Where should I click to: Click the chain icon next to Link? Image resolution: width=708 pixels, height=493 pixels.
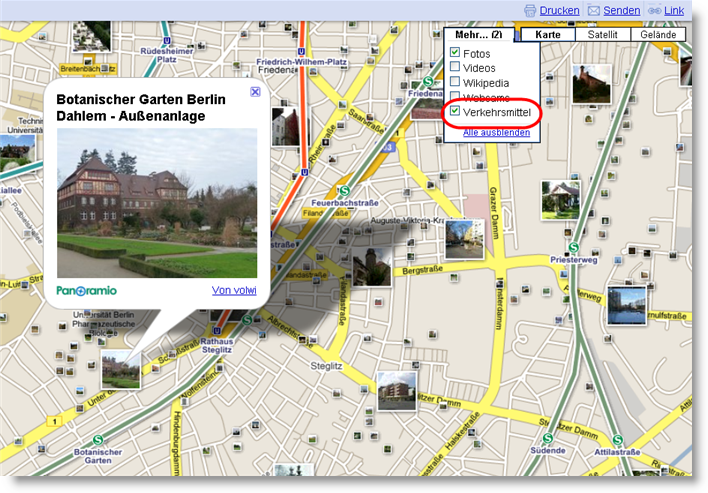coord(654,11)
